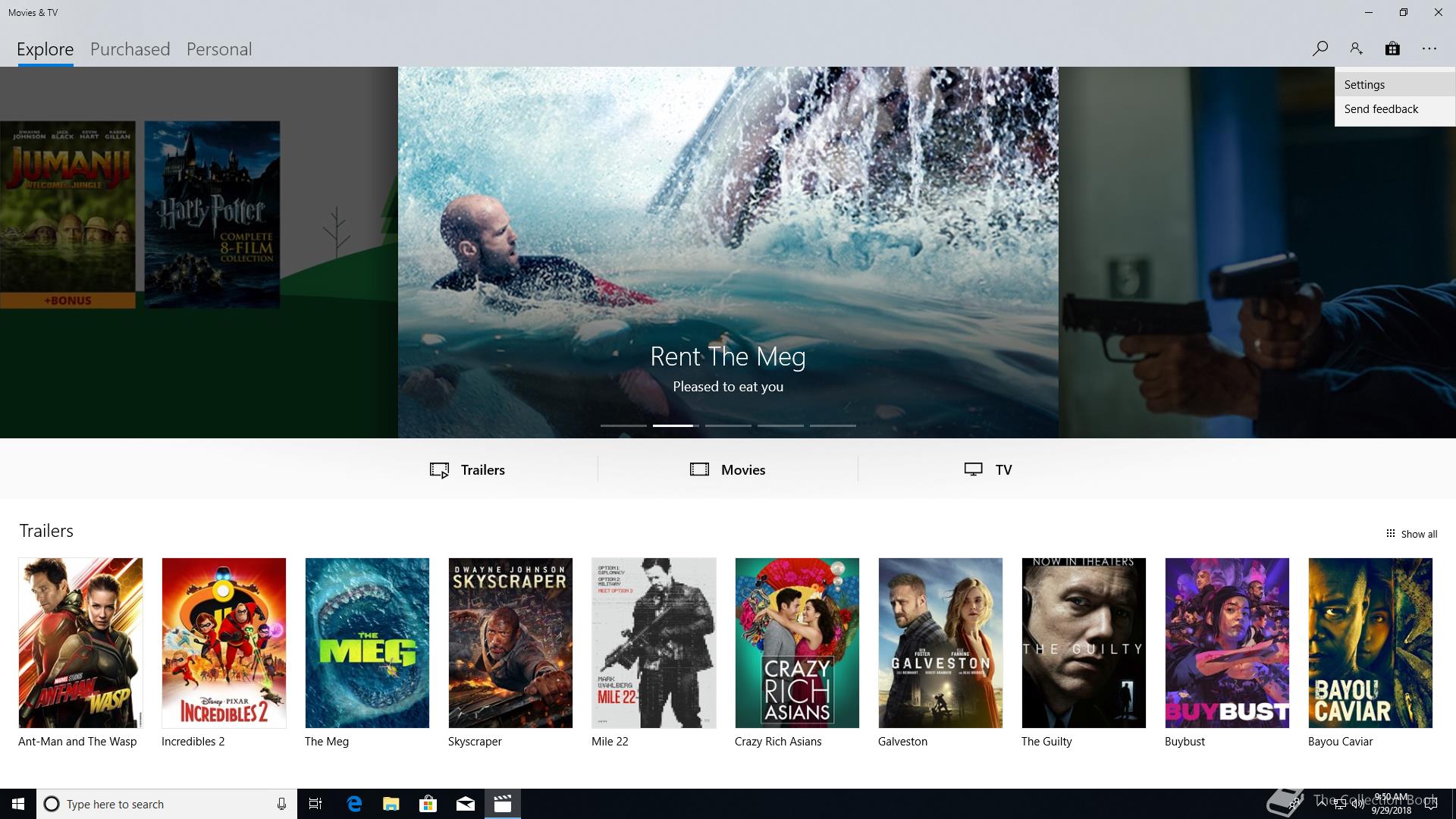Jump to the first carousel slide indicator
The width and height of the screenshot is (1456, 819).
coord(623,425)
